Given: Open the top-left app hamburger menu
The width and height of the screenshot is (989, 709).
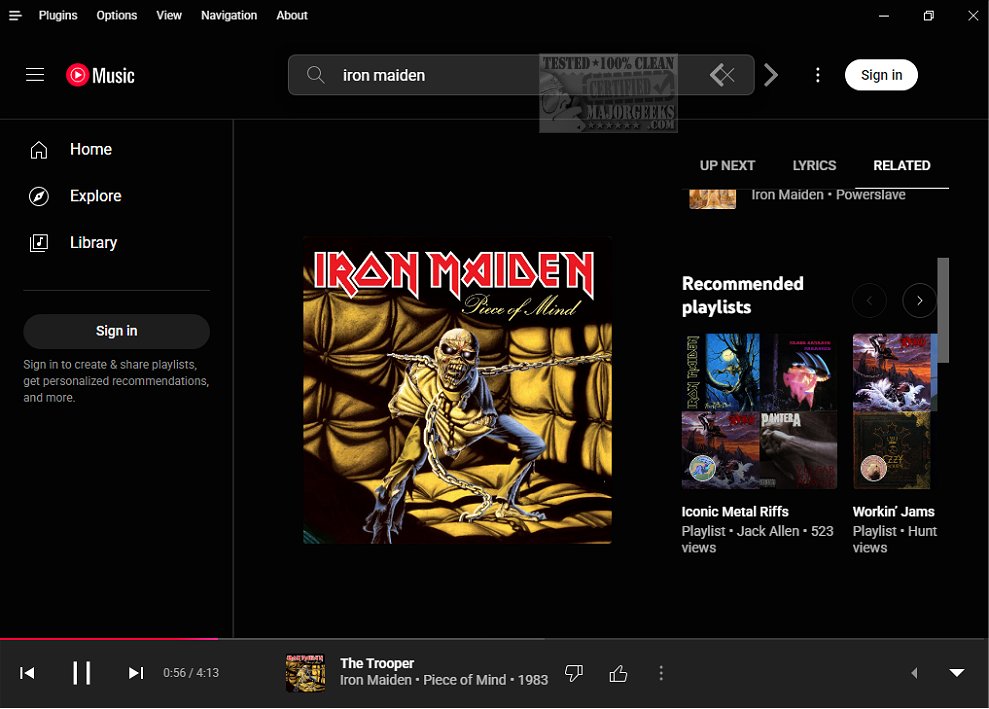Looking at the screenshot, I should pyautogui.click(x=15, y=15).
